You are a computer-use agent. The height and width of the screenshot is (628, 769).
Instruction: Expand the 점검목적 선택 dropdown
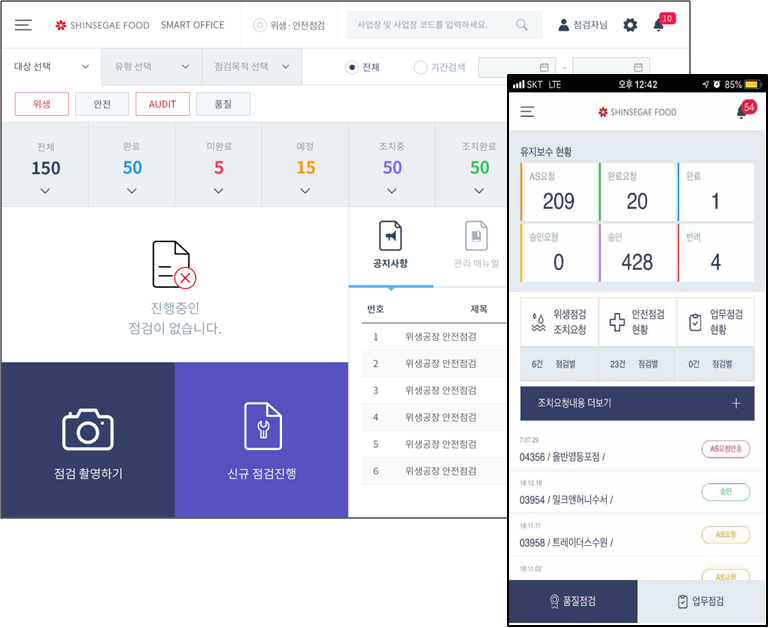point(251,67)
